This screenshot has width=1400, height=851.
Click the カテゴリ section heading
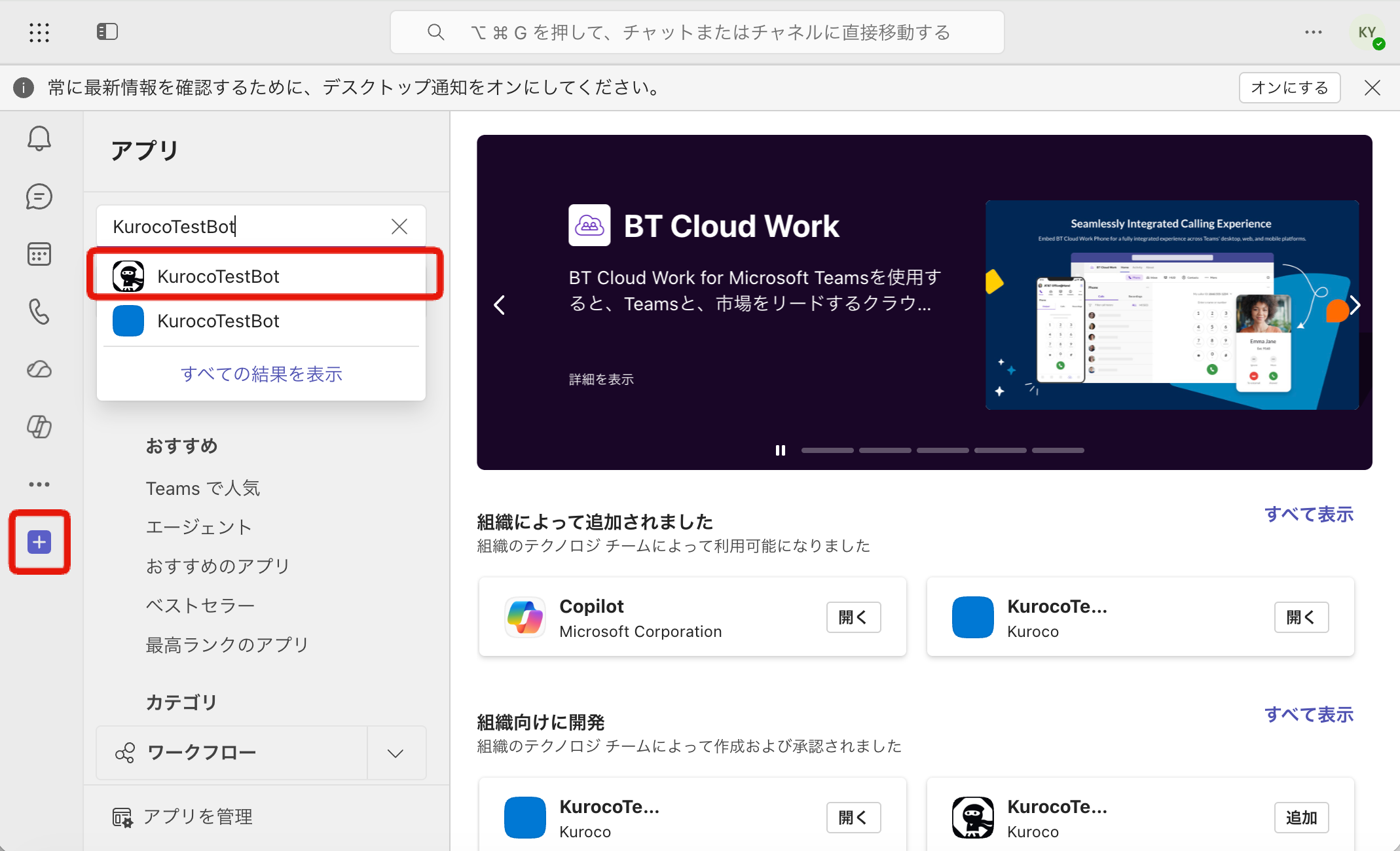tap(181, 702)
